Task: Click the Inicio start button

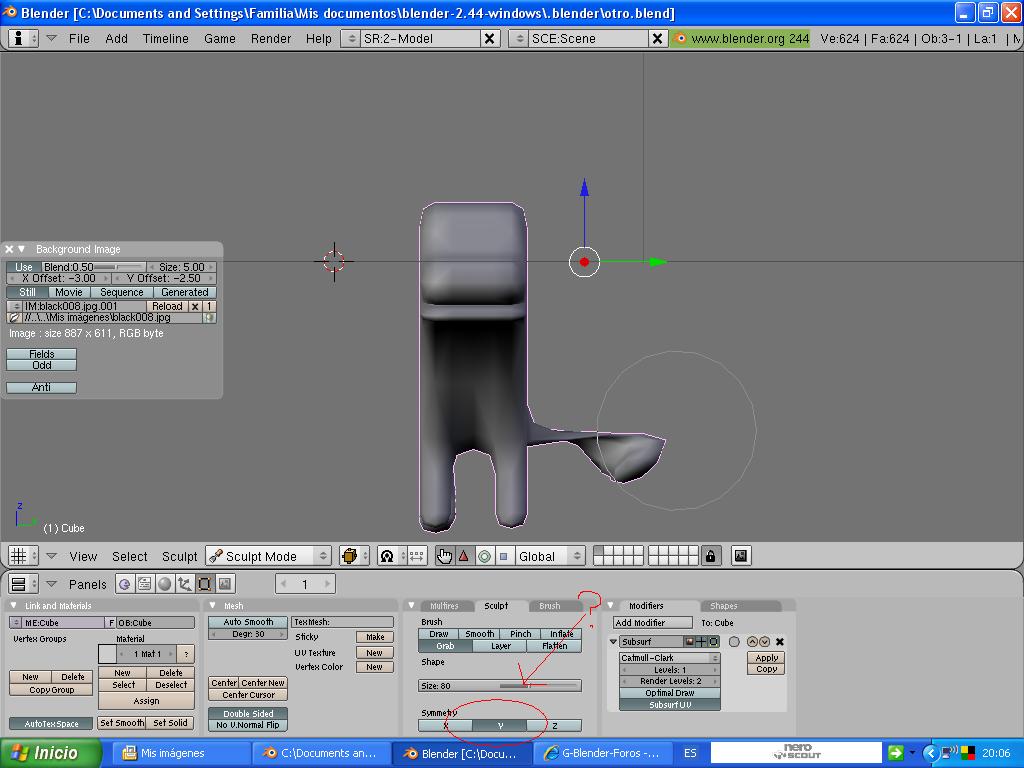Action: click(50, 753)
